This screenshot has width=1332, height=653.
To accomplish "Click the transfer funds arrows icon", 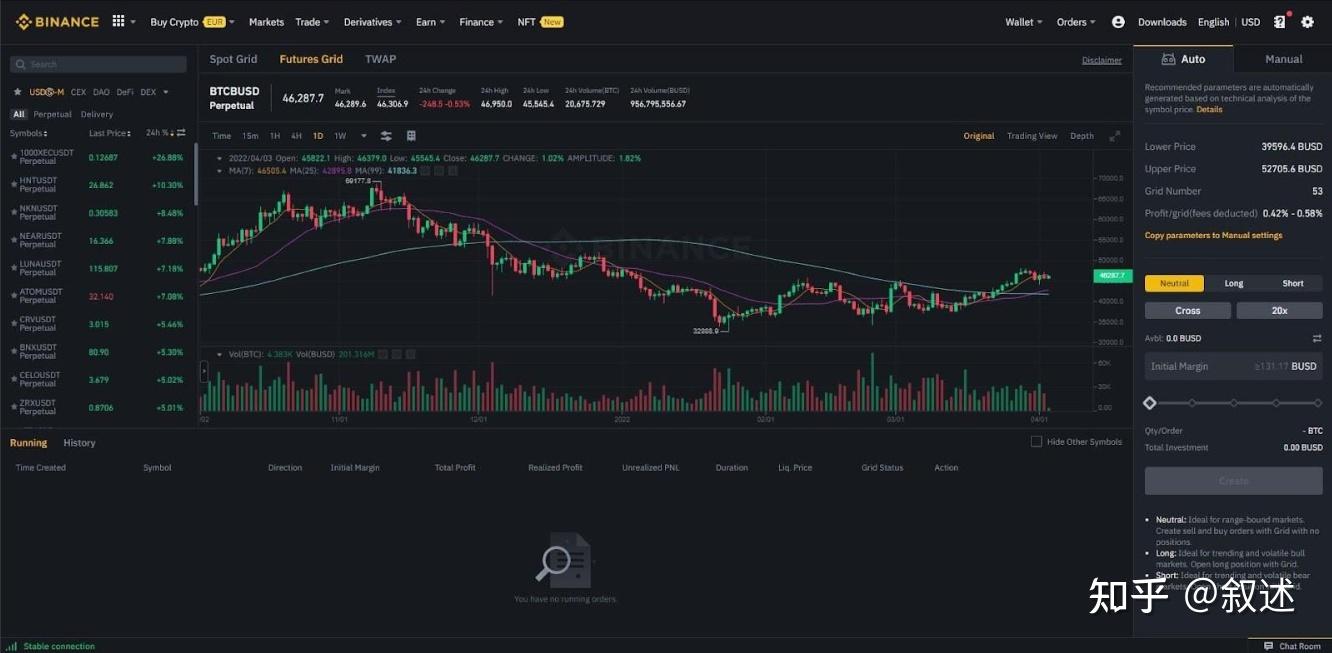I will pos(1317,338).
